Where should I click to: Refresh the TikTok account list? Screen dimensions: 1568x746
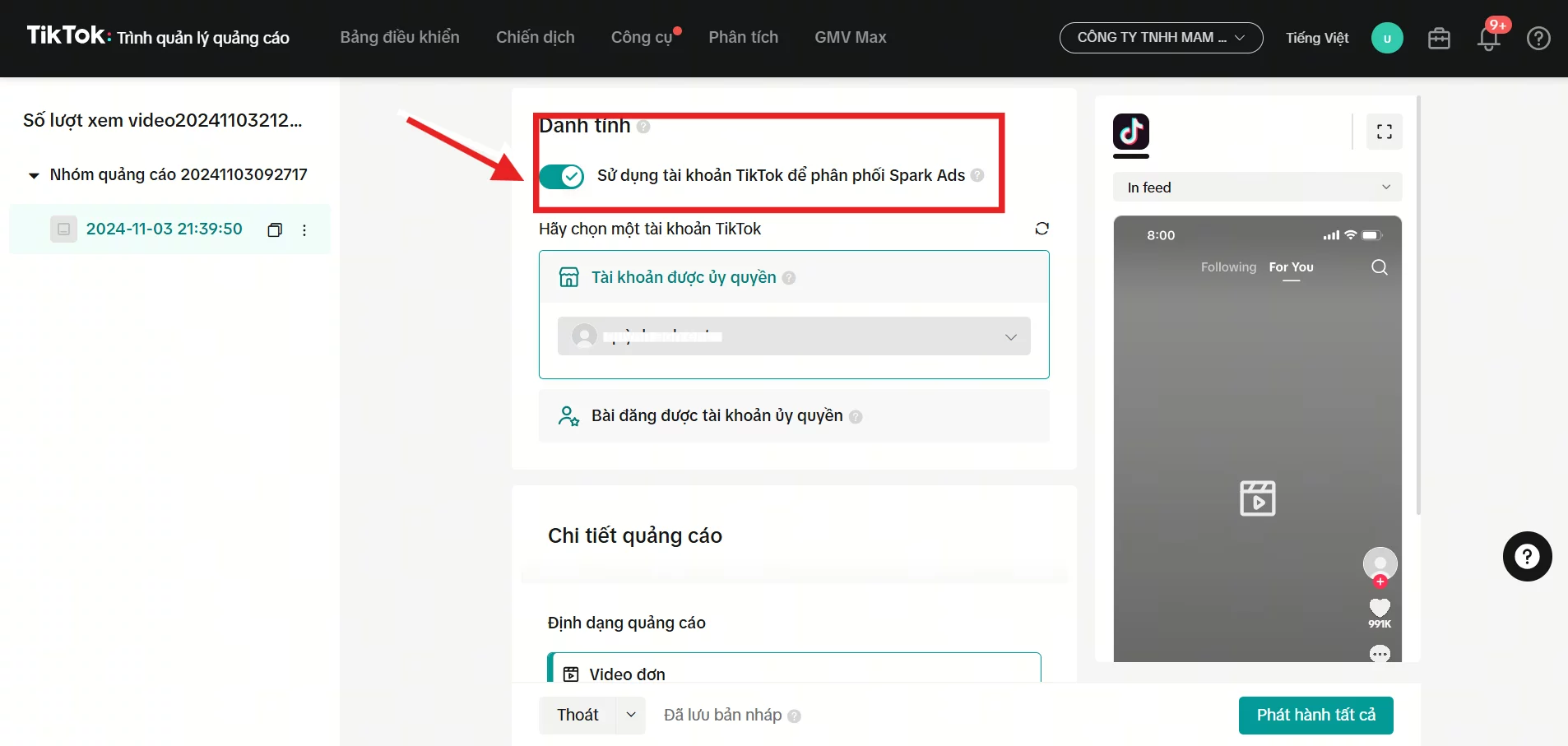(1041, 229)
